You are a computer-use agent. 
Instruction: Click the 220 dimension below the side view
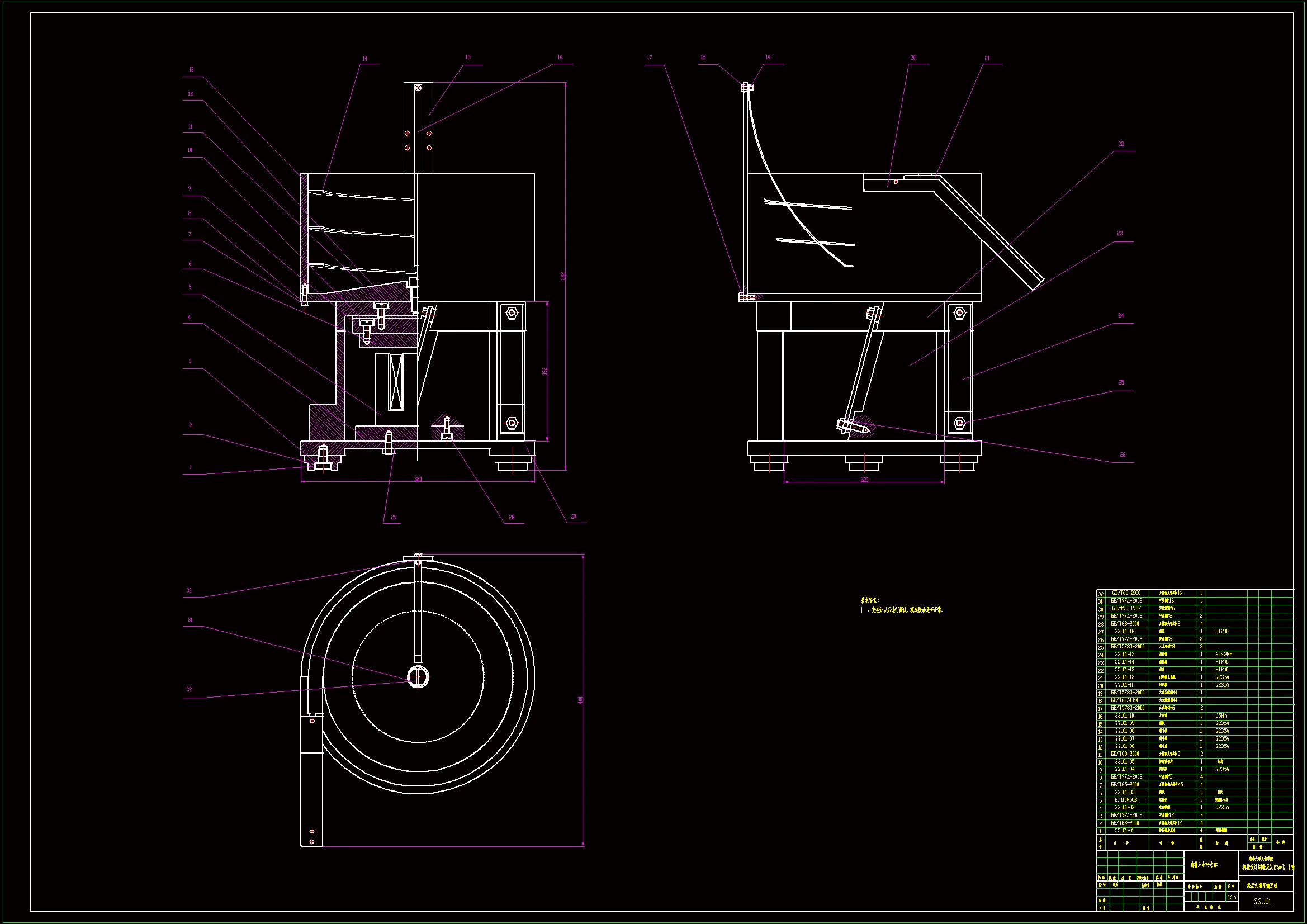pos(864,480)
